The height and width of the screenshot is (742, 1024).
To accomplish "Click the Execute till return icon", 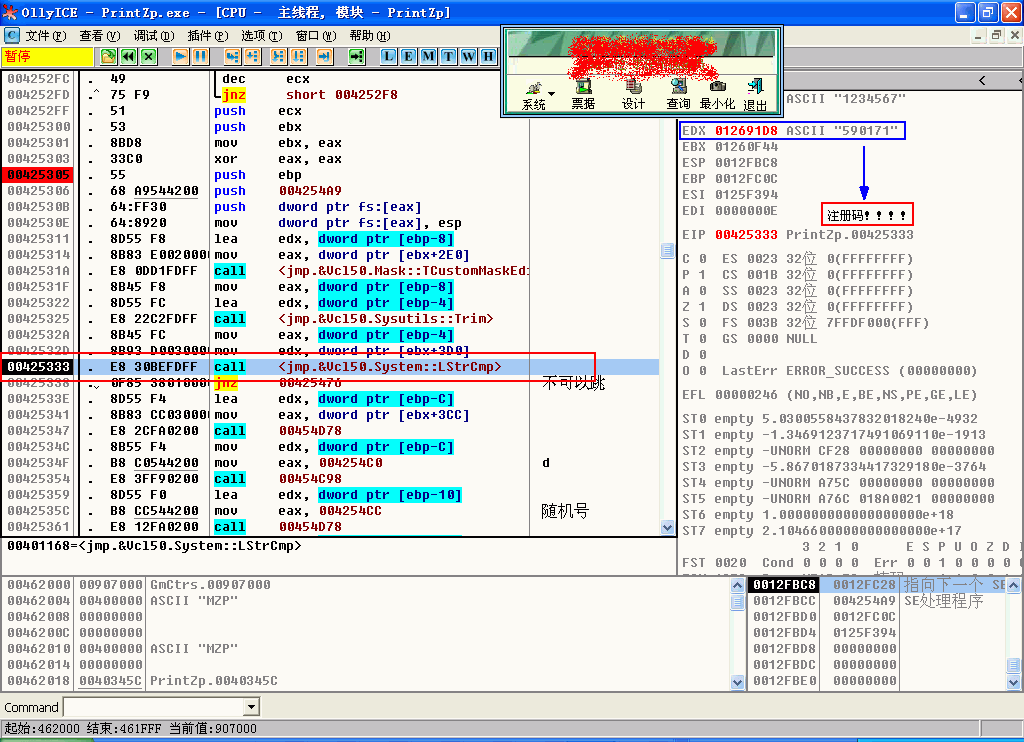I will (x=325, y=57).
